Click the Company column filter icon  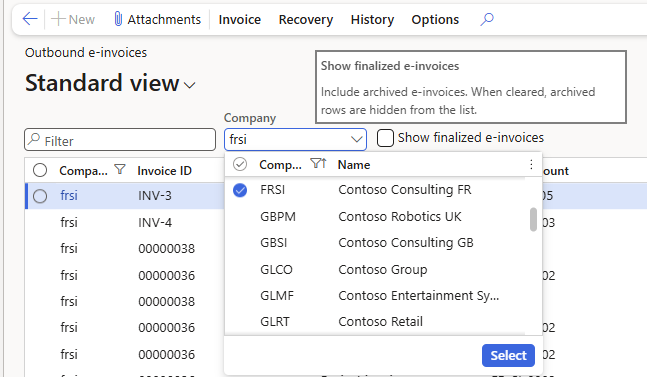[x=120, y=170]
